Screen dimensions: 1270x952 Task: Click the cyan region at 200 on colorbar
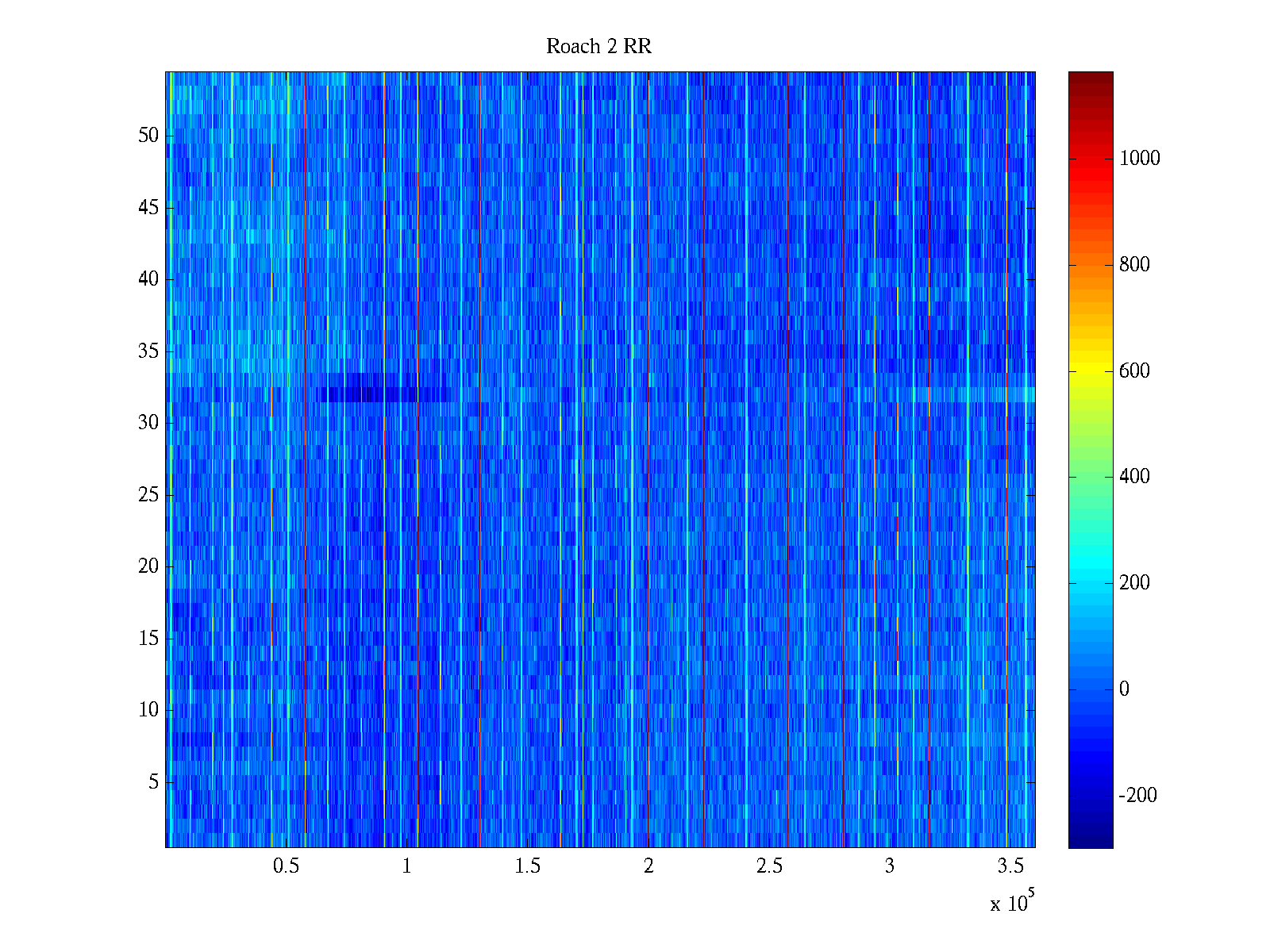point(1090,583)
